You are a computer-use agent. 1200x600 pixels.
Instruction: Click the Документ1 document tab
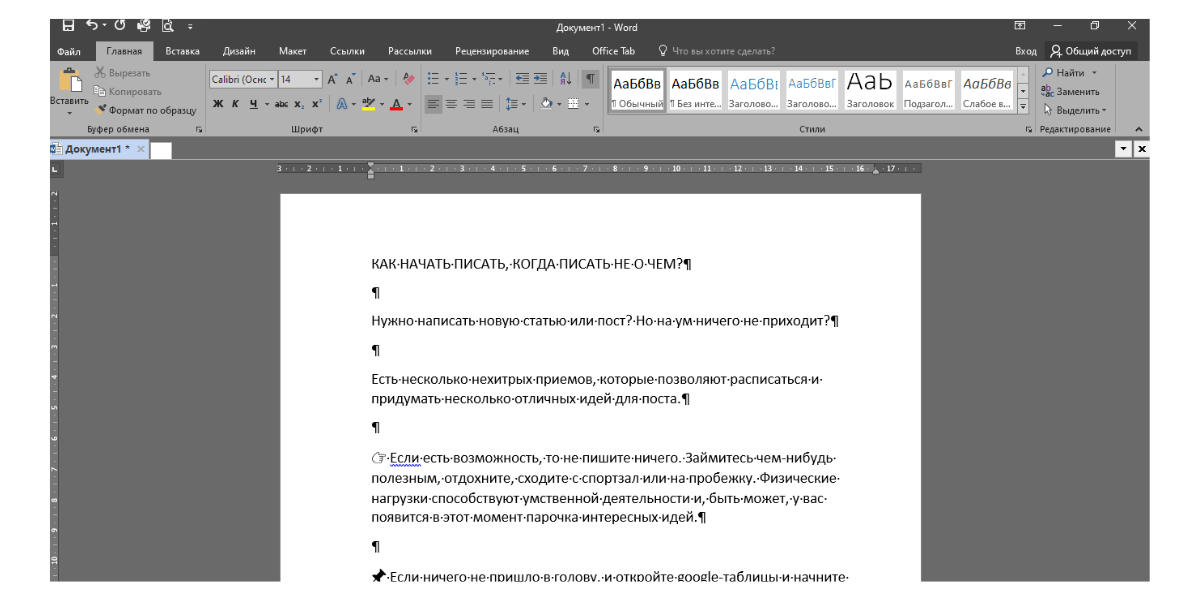pos(93,148)
